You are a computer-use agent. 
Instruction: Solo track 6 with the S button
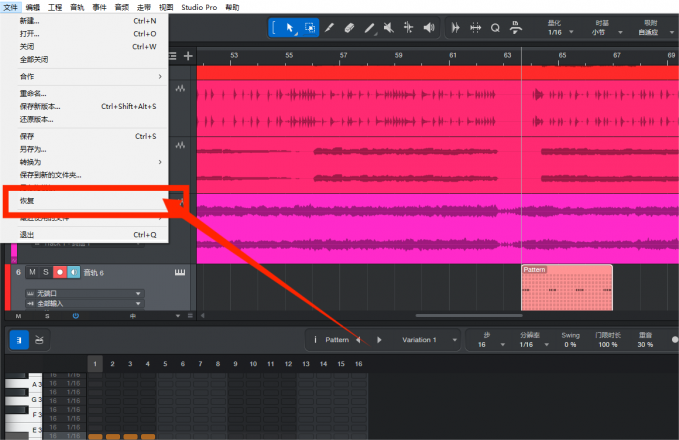45,272
